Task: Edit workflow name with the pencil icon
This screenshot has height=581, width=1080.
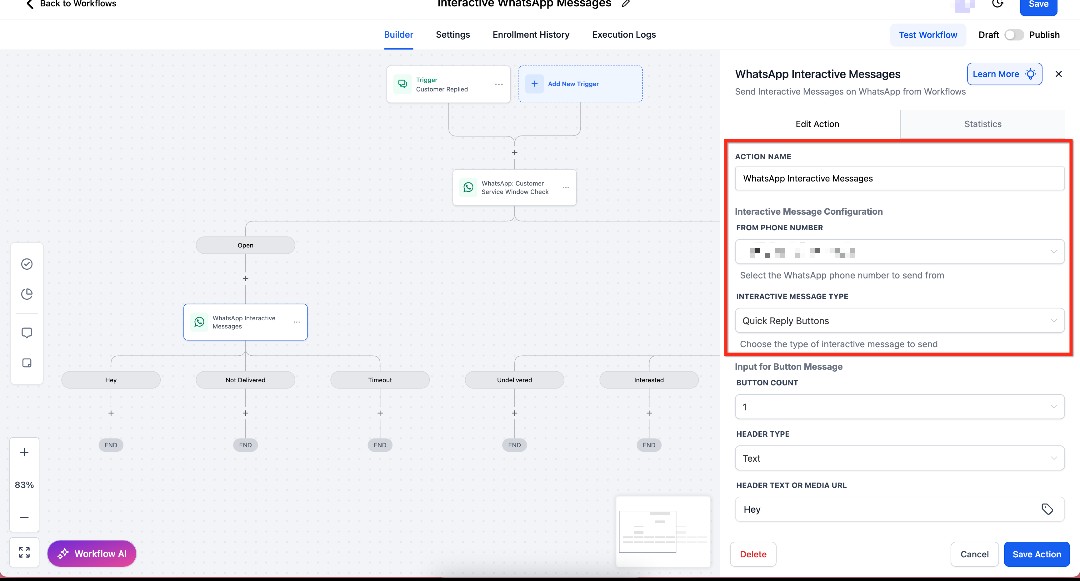Action: [625, 3]
